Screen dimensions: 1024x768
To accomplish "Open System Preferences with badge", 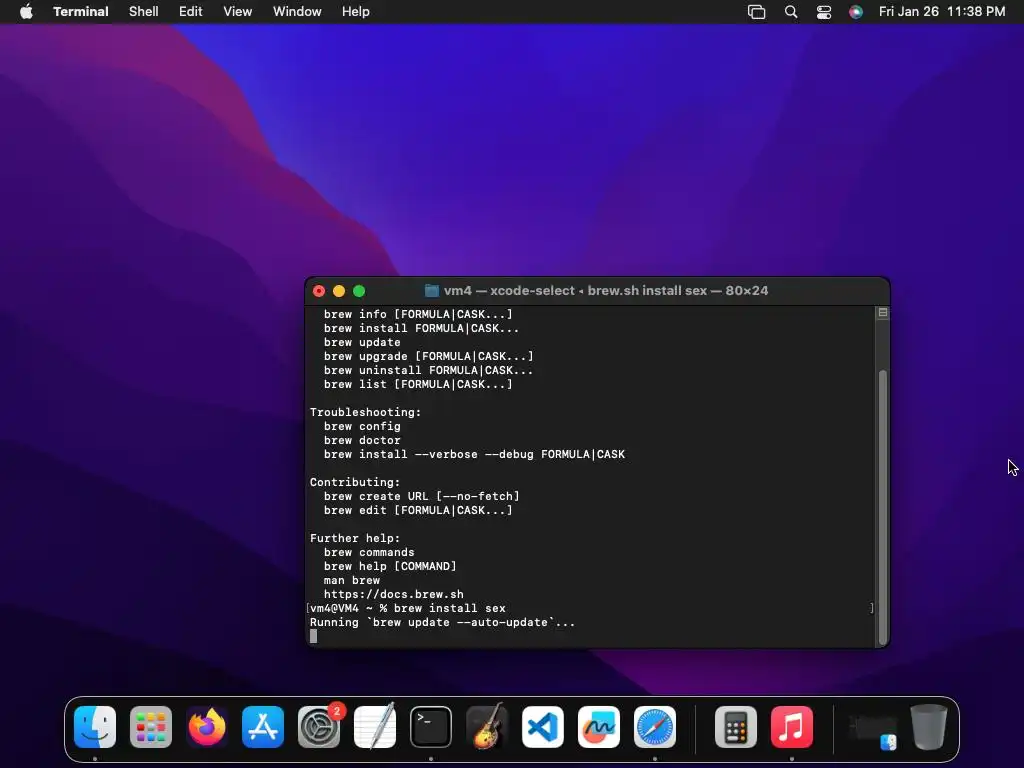I will click(x=319, y=727).
